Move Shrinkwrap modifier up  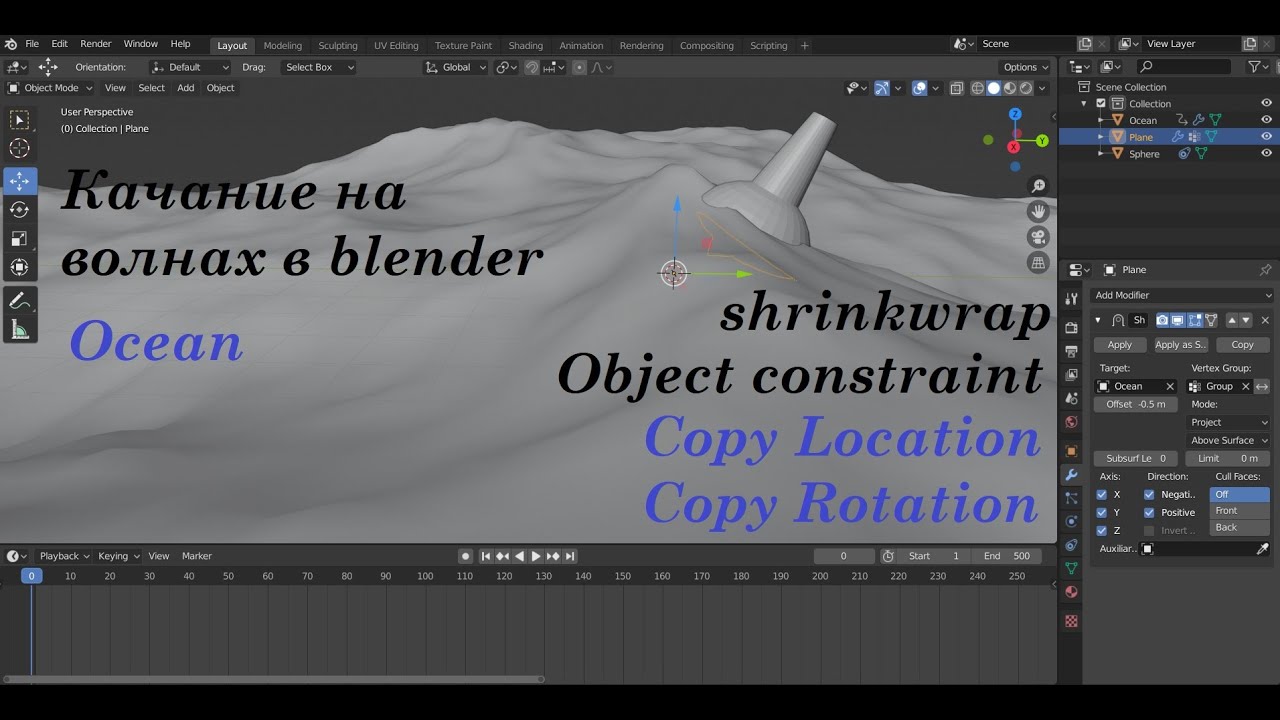[x=1232, y=320]
